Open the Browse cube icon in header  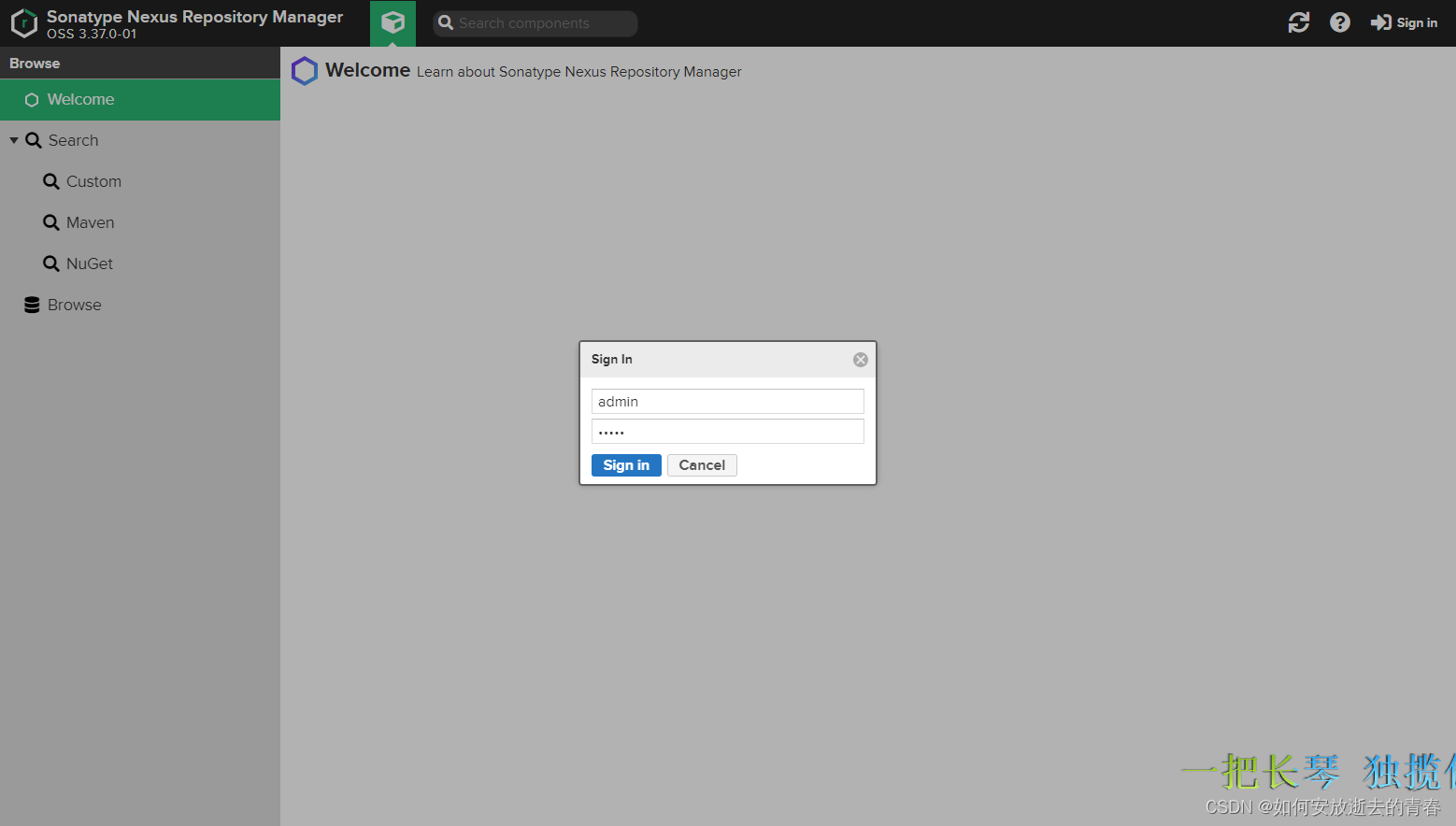393,22
